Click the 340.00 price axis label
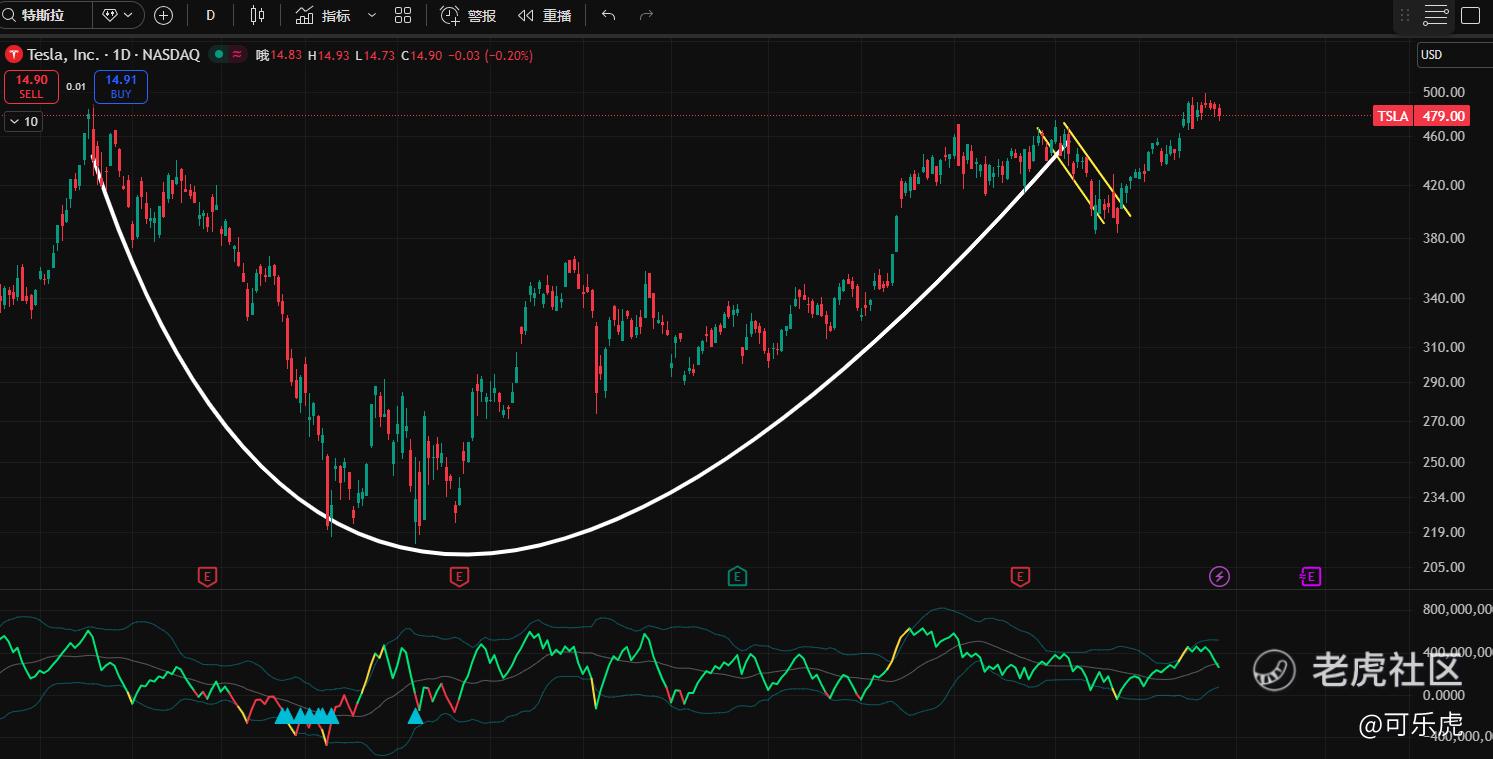Screen dimensions: 1493x759 1444,298
